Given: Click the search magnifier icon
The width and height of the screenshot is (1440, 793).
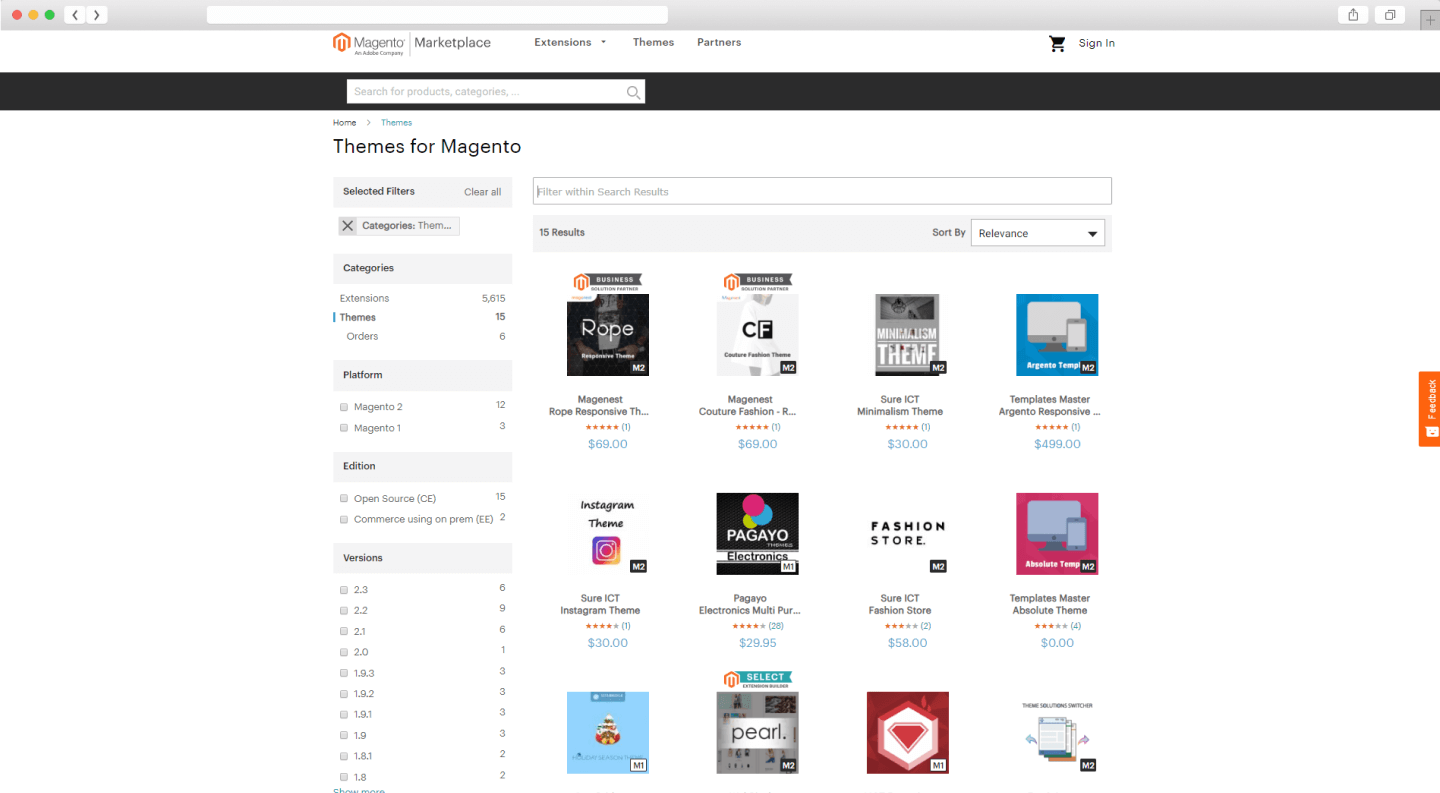Looking at the screenshot, I should 633,92.
